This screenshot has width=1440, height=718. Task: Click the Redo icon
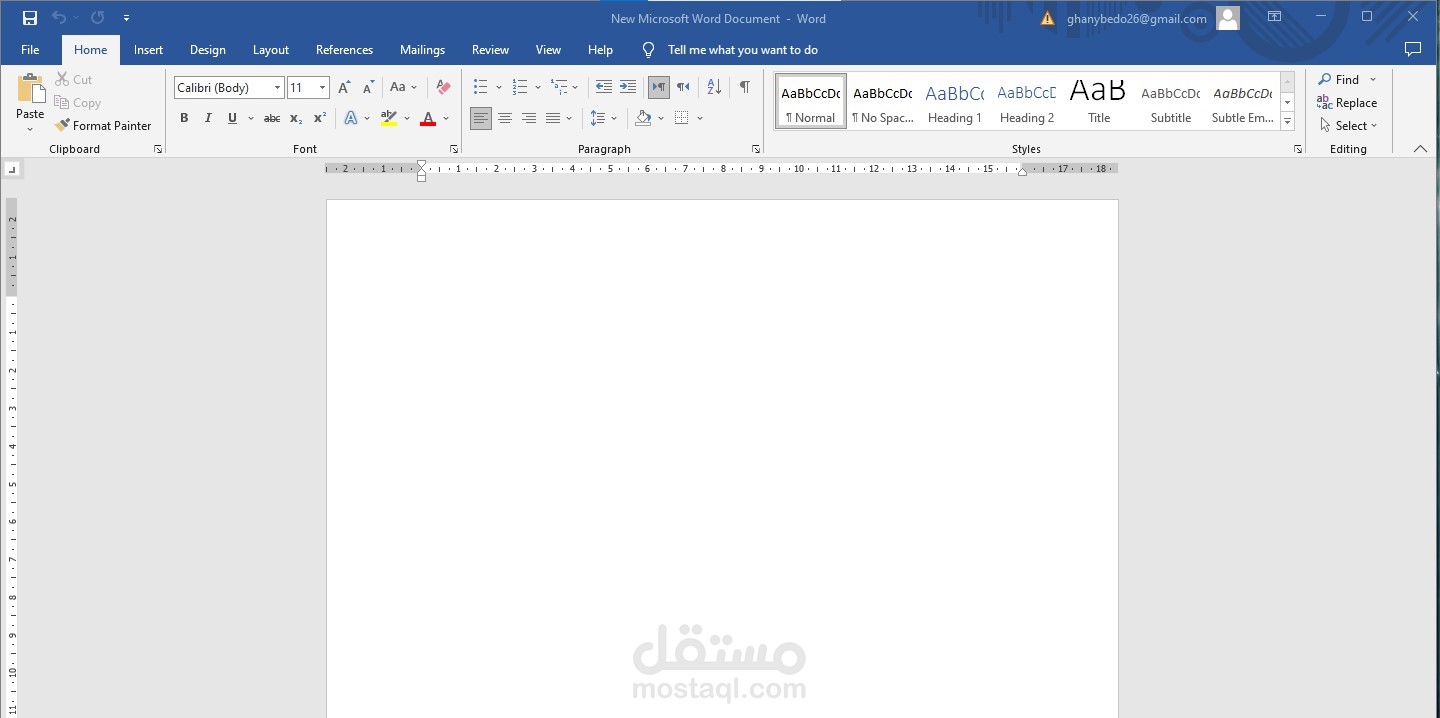[97, 18]
